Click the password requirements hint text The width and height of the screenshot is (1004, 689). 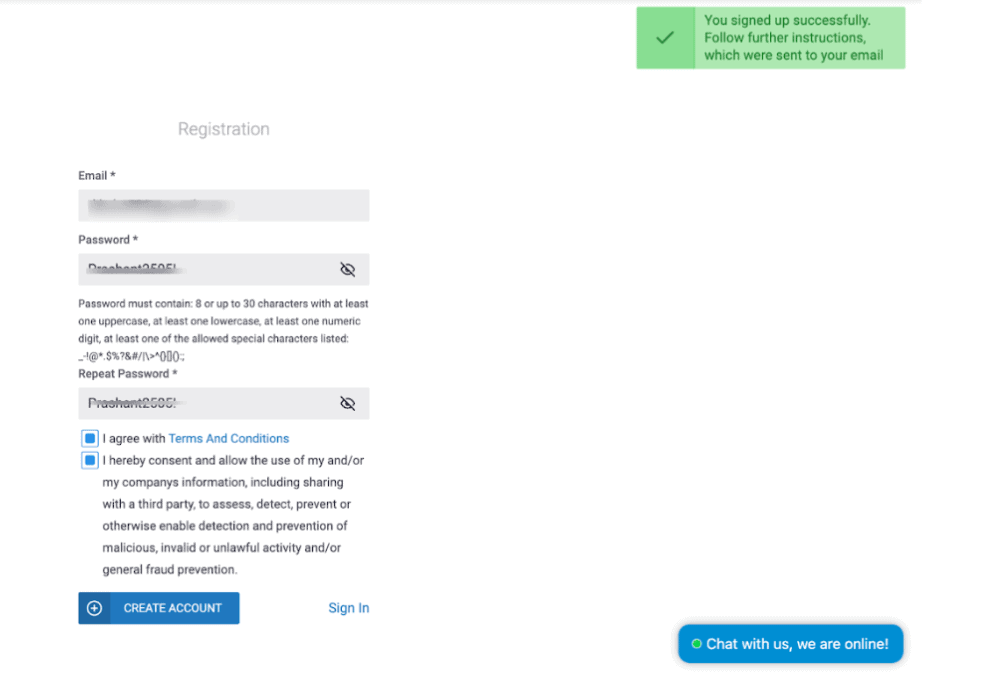coord(223,330)
